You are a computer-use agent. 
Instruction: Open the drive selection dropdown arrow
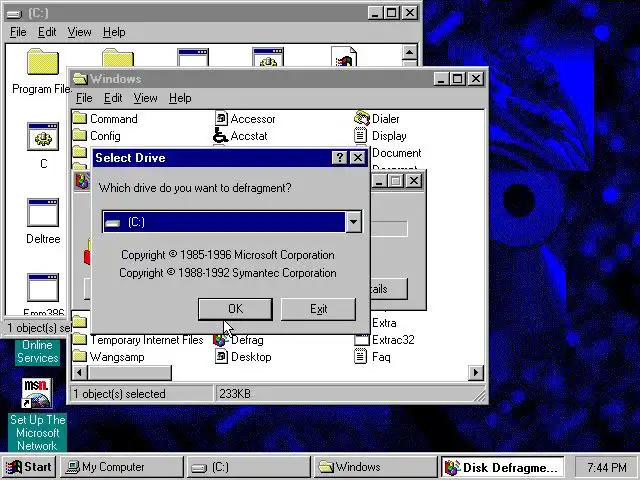point(353,222)
